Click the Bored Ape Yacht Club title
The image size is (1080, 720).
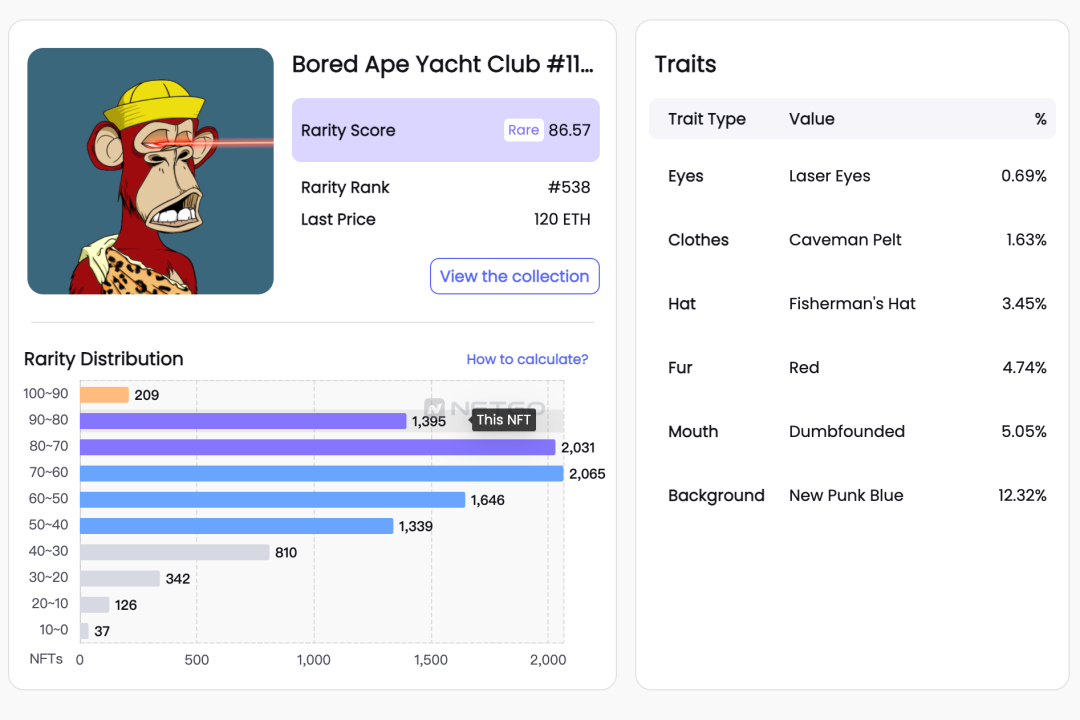pyautogui.click(x=442, y=65)
